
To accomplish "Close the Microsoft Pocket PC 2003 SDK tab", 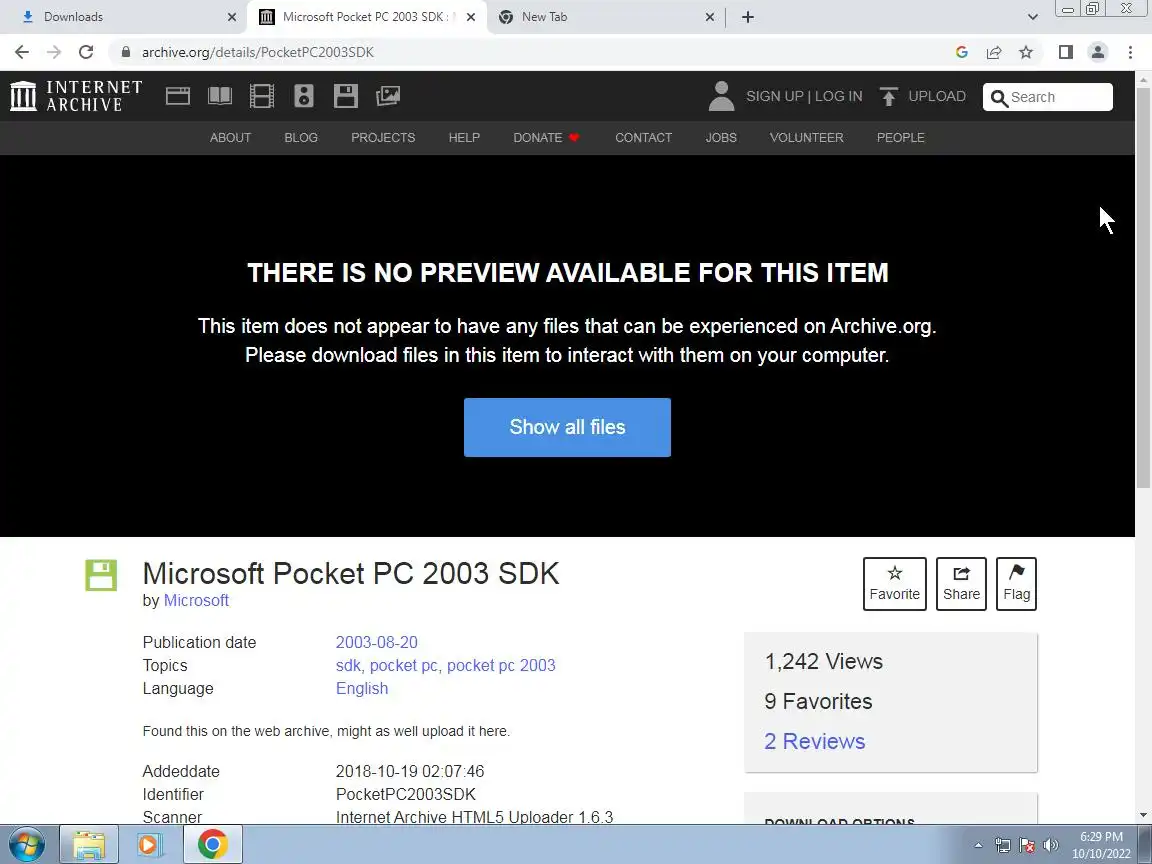I will pos(471,17).
